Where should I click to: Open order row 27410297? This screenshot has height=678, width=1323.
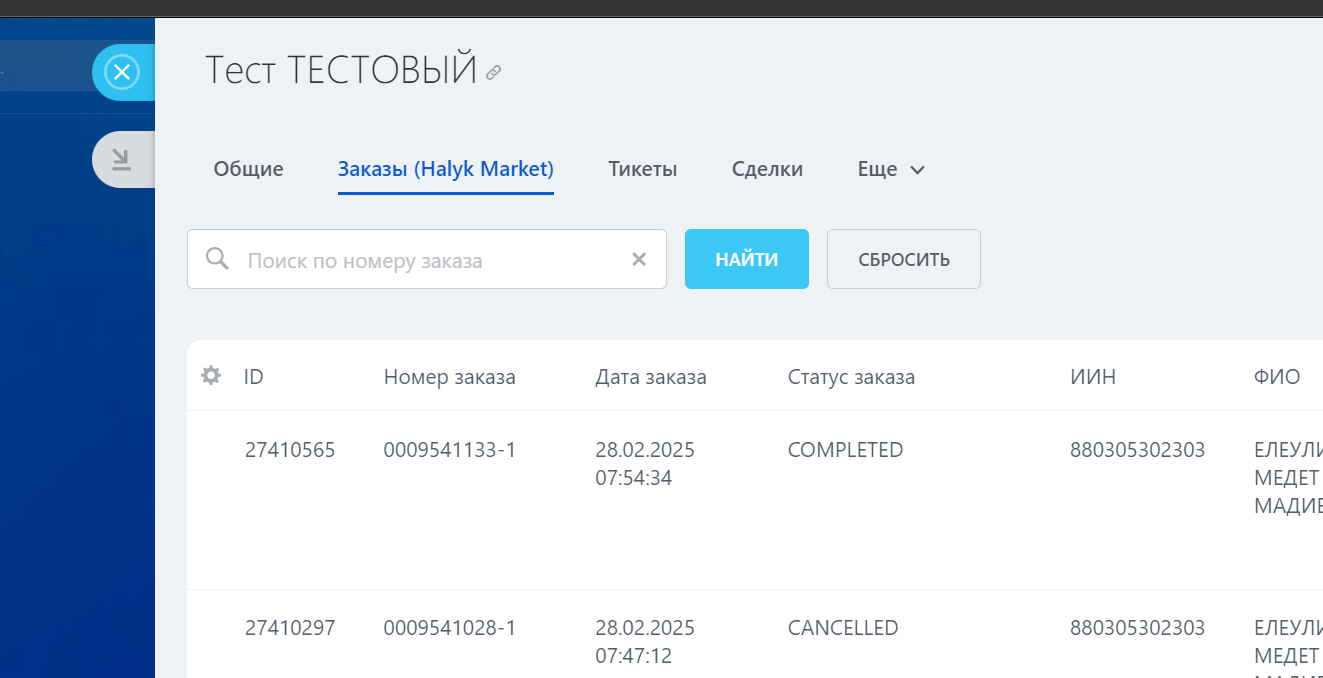(290, 627)
